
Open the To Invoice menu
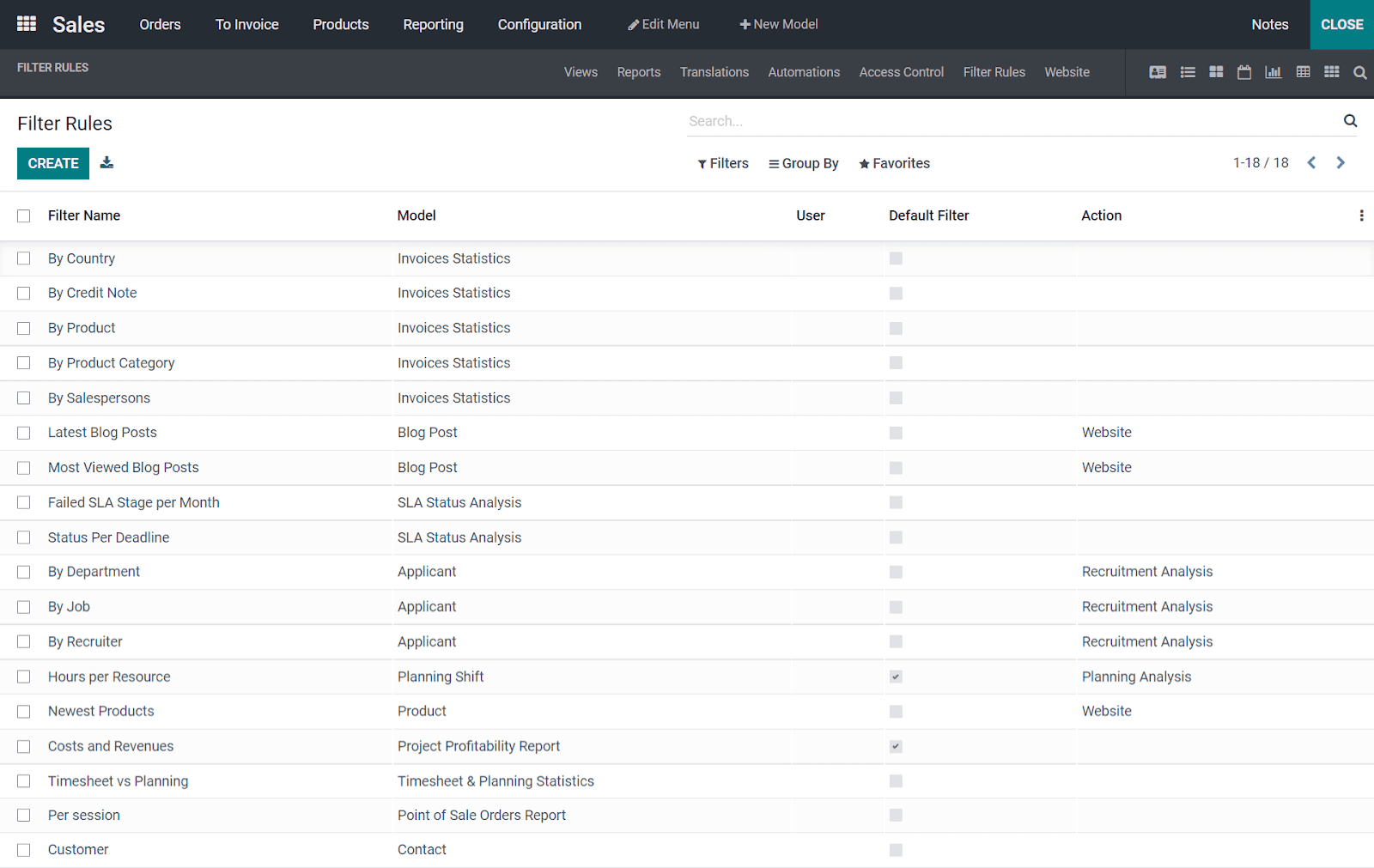click(246, 24)
